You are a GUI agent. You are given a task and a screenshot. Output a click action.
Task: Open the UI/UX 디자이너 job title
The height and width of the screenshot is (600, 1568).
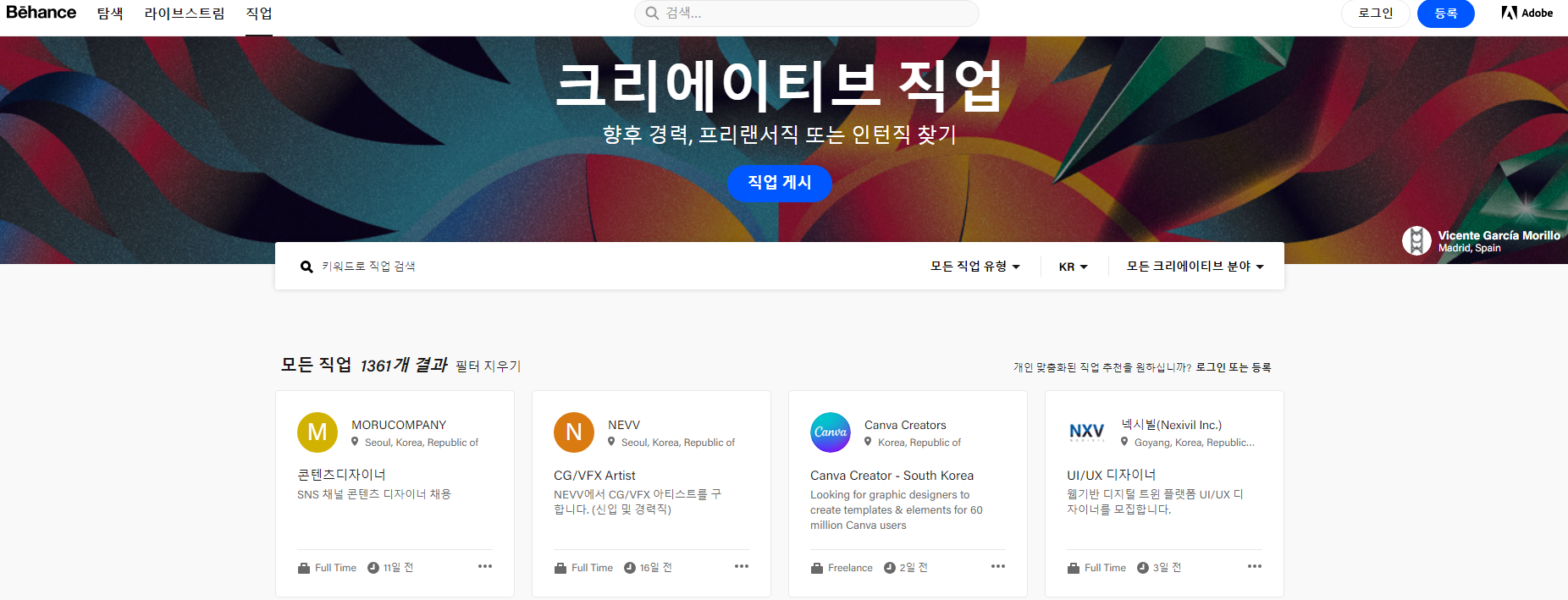tap(1111, 475)
